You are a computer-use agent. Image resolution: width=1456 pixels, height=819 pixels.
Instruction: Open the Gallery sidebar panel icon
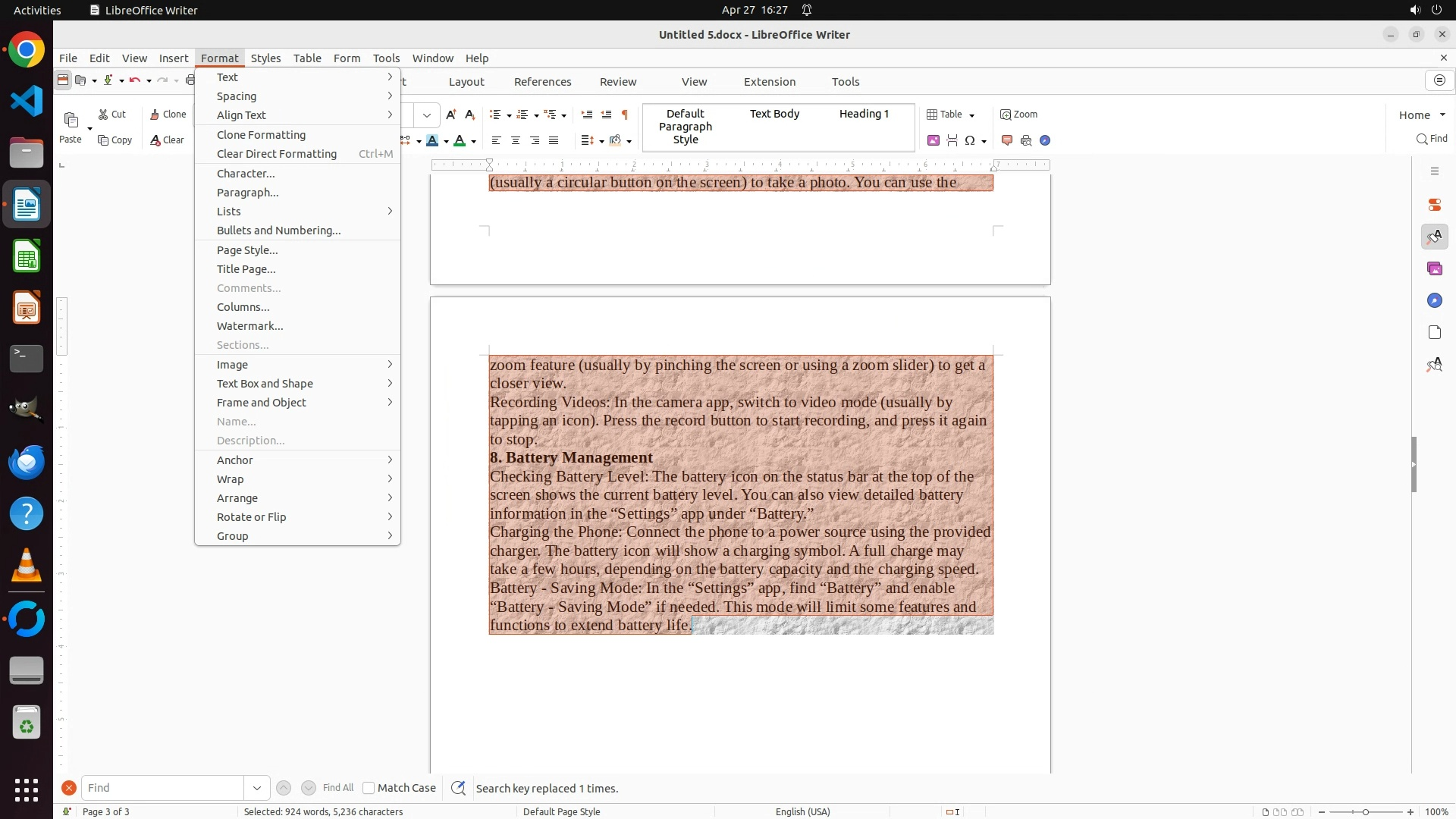click(x=1434, y=269)
